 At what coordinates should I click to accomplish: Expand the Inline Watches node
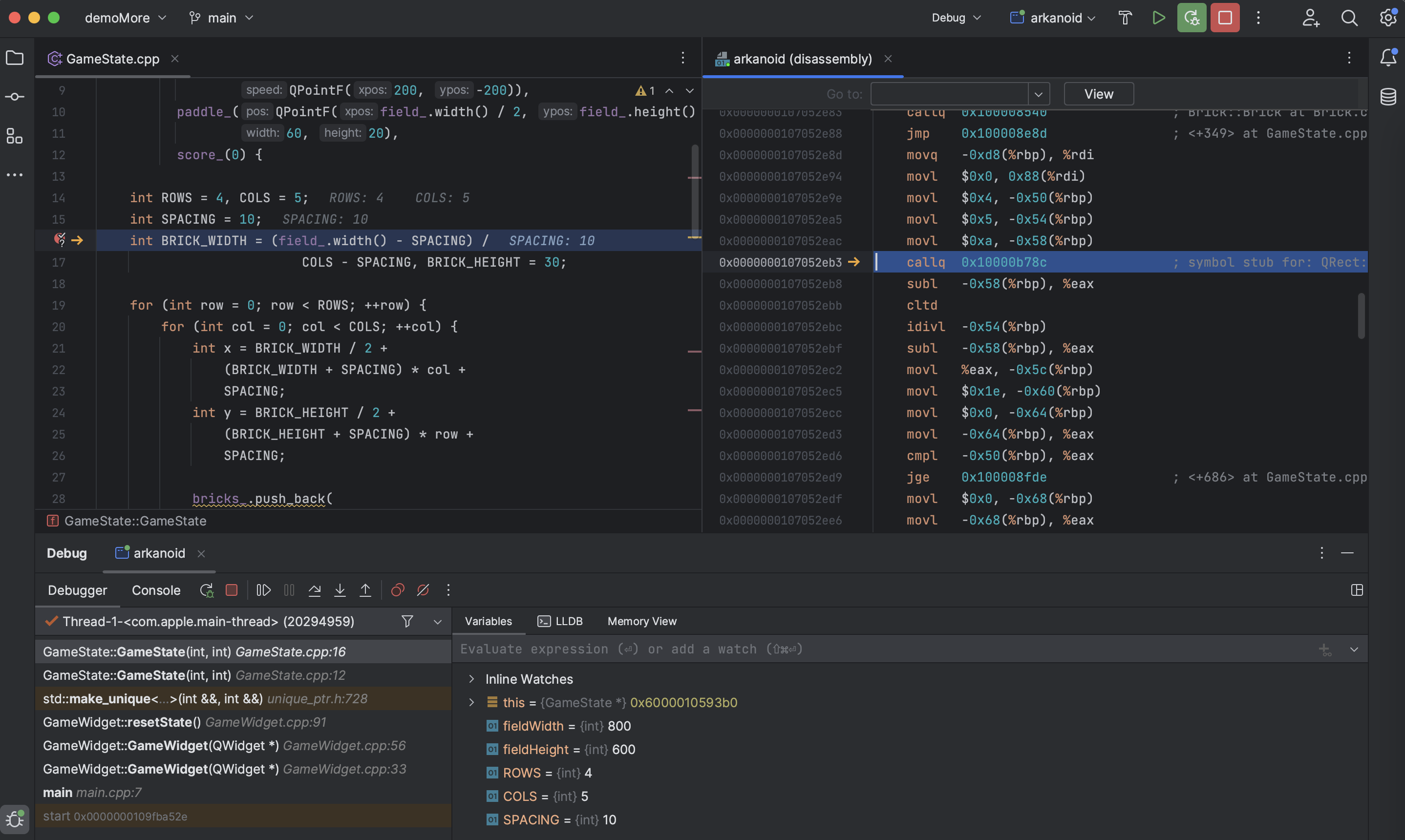[471, 679]
